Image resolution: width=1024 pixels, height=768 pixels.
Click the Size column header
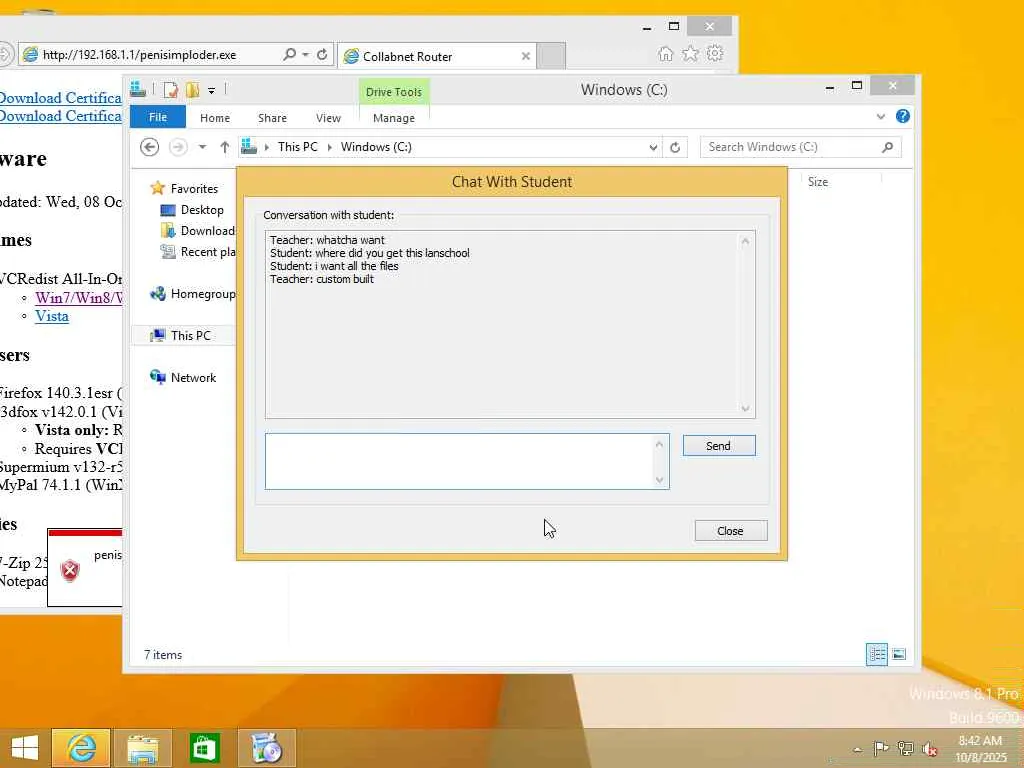tap(818, 182)
